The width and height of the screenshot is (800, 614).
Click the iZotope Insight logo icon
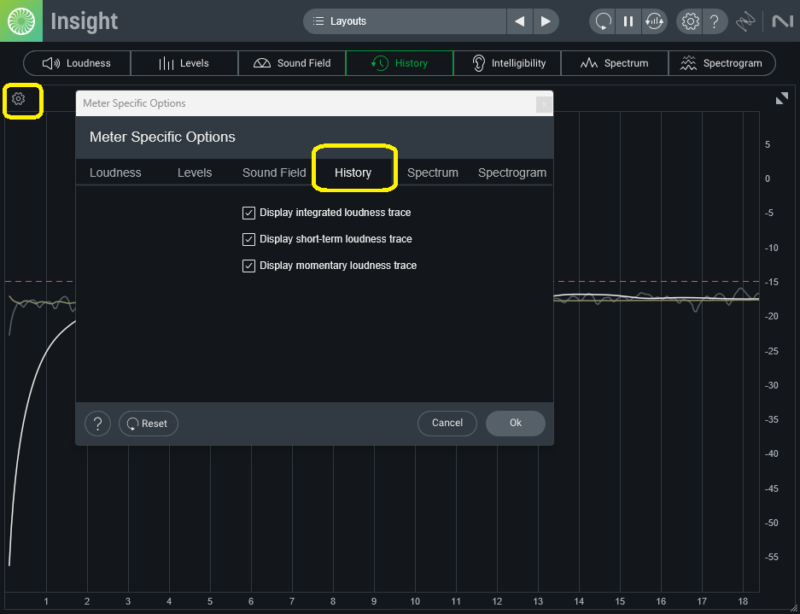21,20
